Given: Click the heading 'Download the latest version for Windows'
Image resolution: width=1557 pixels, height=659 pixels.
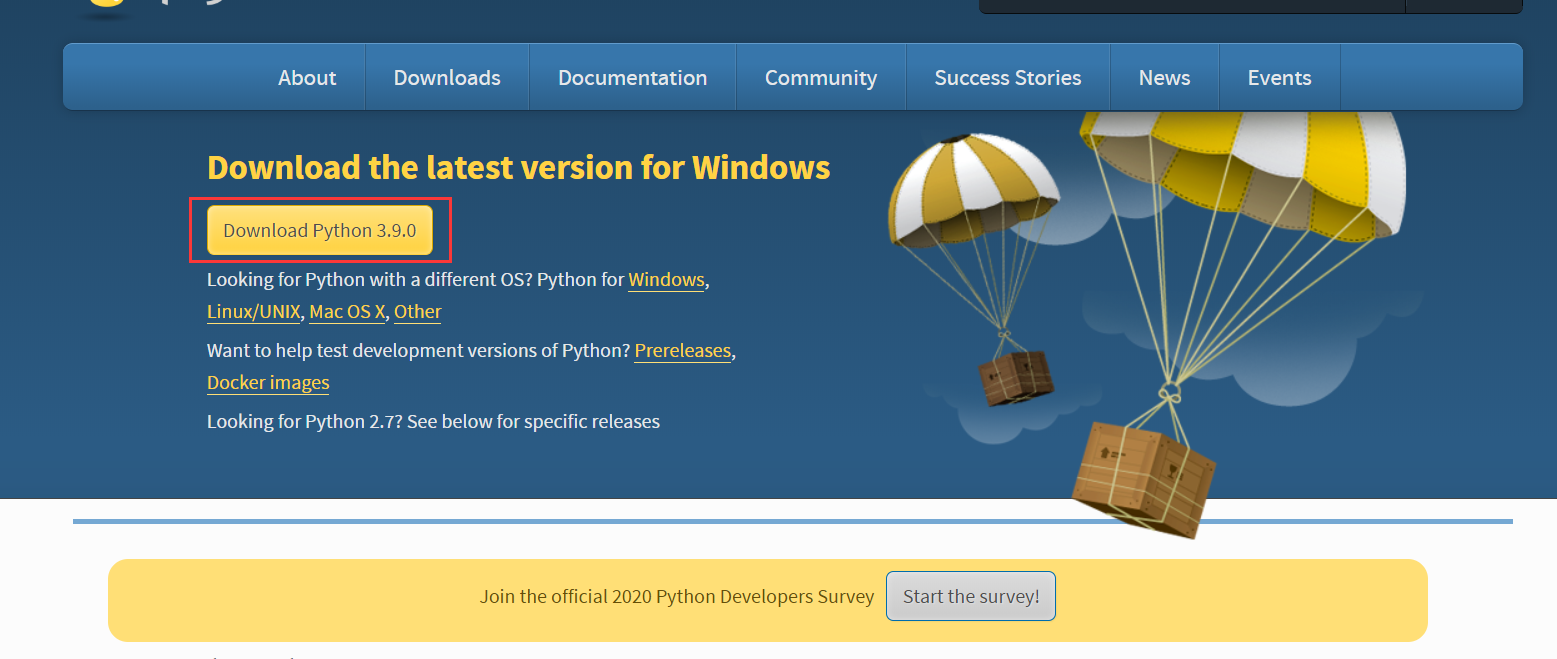Looking at the screenshot, I should [x=518, y=167].
